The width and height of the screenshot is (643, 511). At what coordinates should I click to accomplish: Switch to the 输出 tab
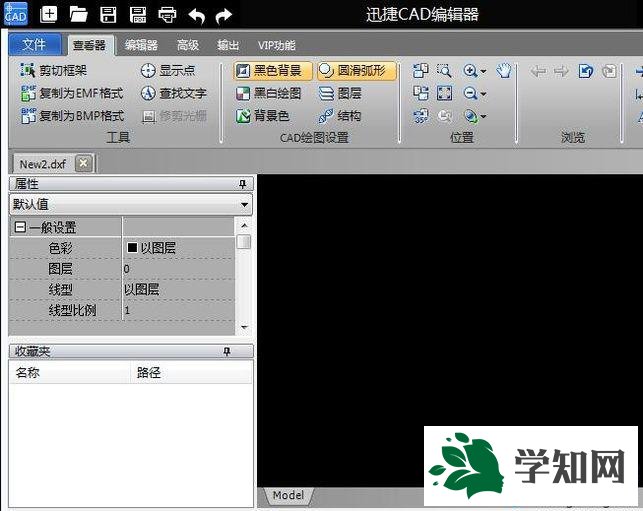point(228,45)
